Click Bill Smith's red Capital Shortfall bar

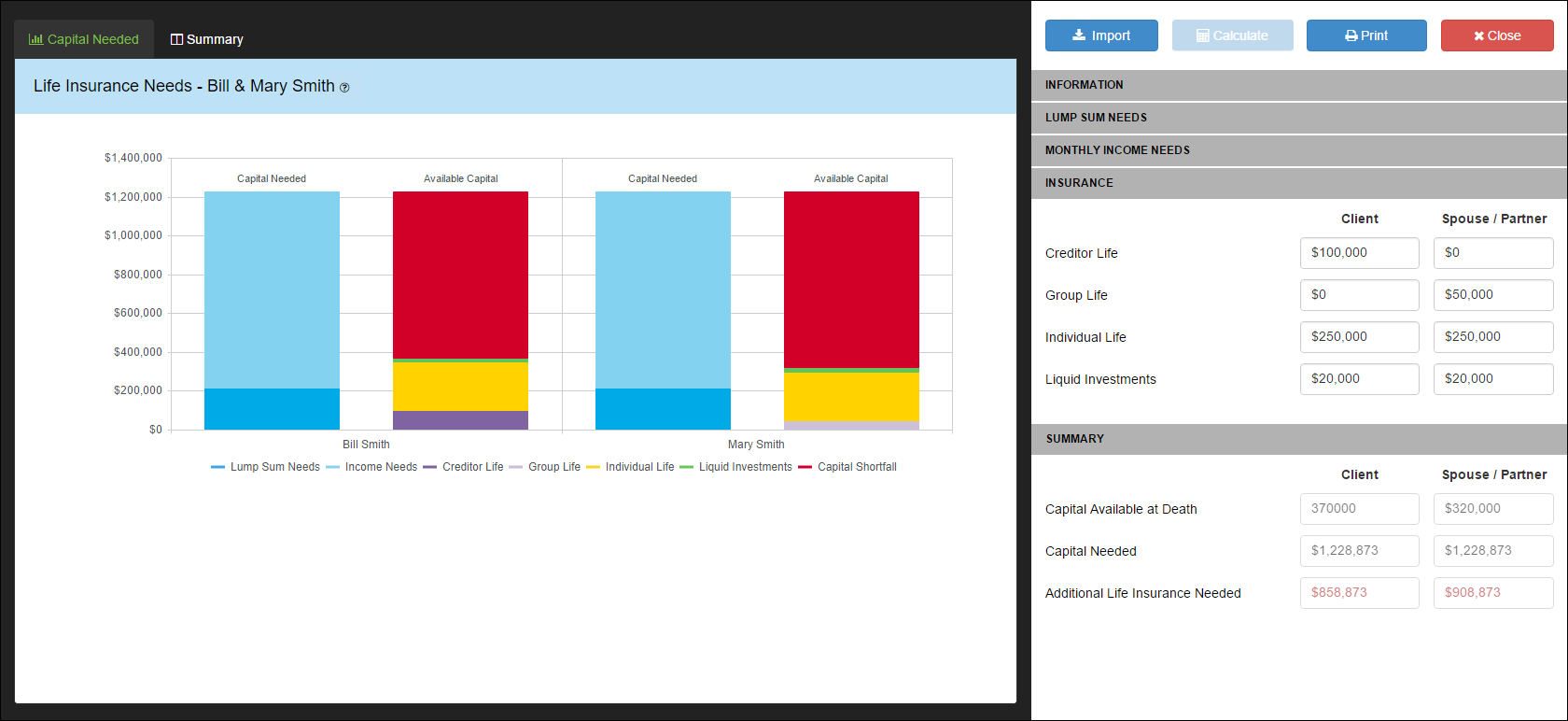(x=460, y=275)
